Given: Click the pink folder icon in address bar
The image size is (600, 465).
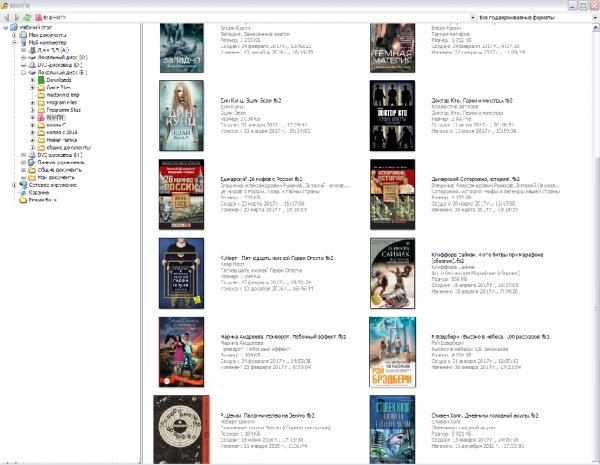Looking at the screenshot, I should pos(38,18).
